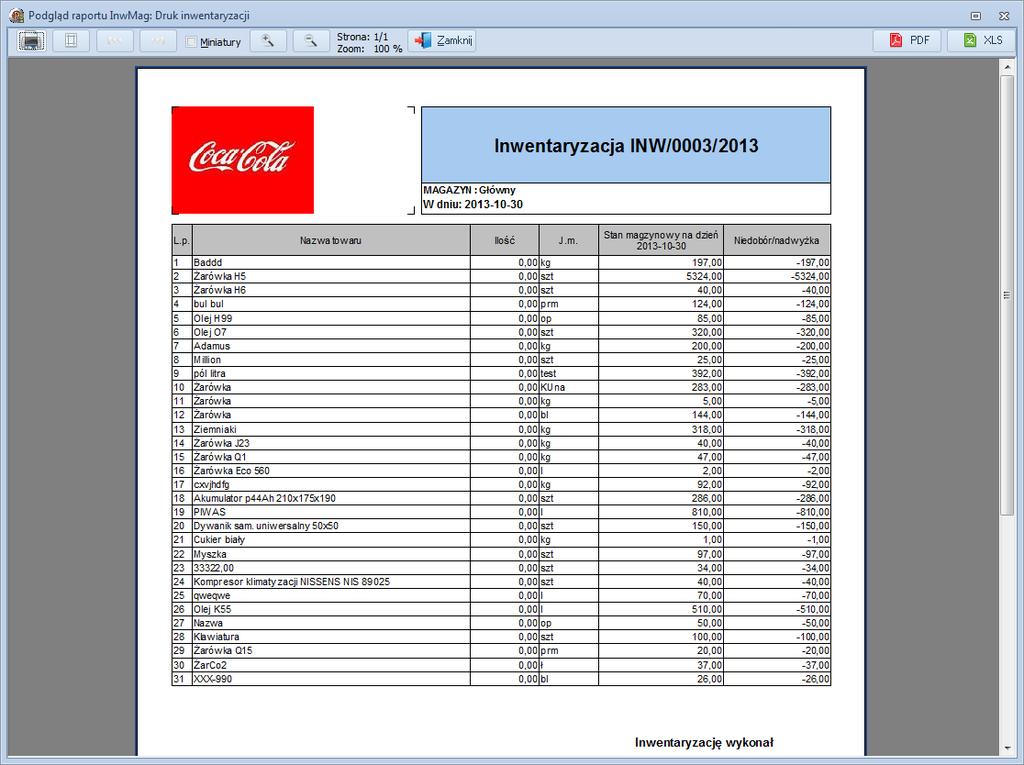
Task: Select the 'cxvjhdfg' item name
Action: (x=212, y=485)
